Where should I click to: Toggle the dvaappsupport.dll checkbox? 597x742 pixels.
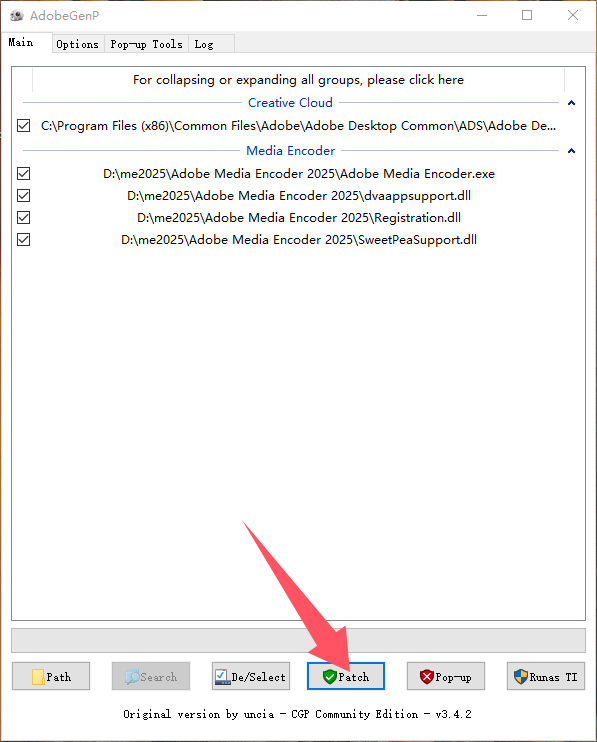coord(23,195)
